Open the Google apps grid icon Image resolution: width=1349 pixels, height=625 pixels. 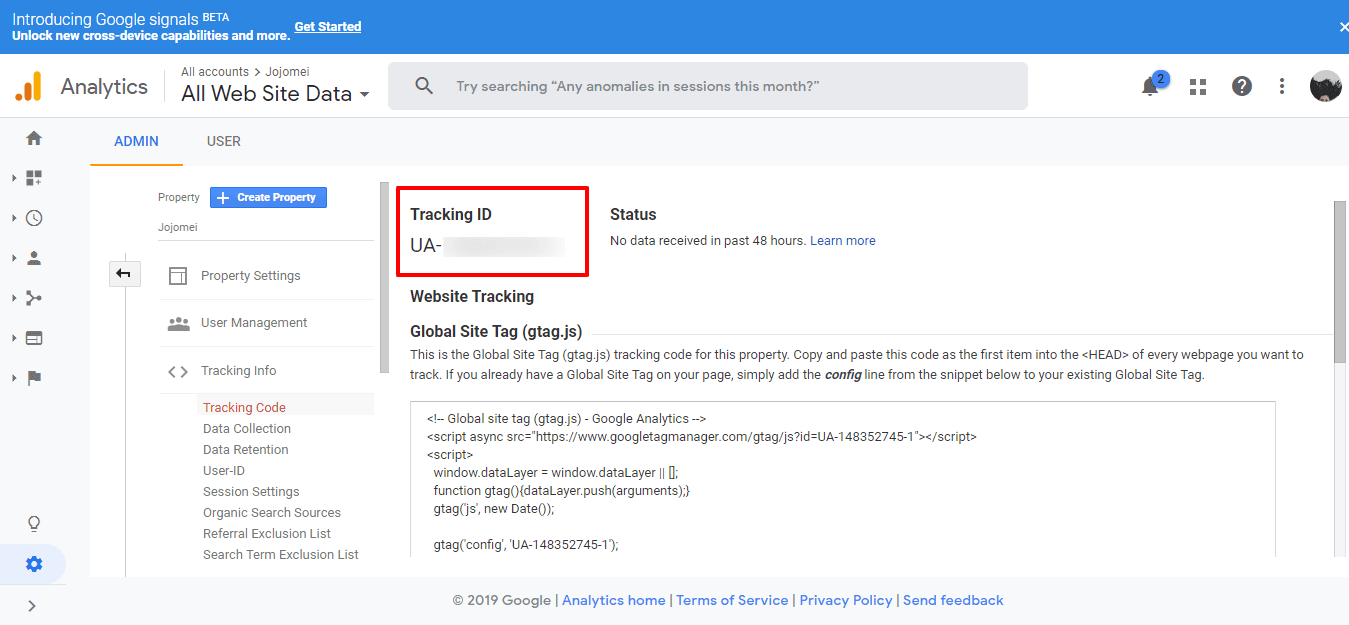point(1198,86)
